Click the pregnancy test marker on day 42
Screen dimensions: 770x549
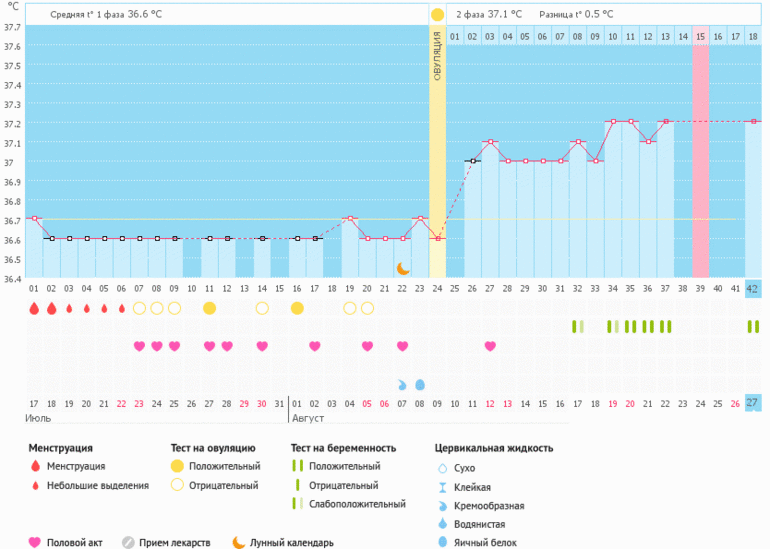point(752,327)
